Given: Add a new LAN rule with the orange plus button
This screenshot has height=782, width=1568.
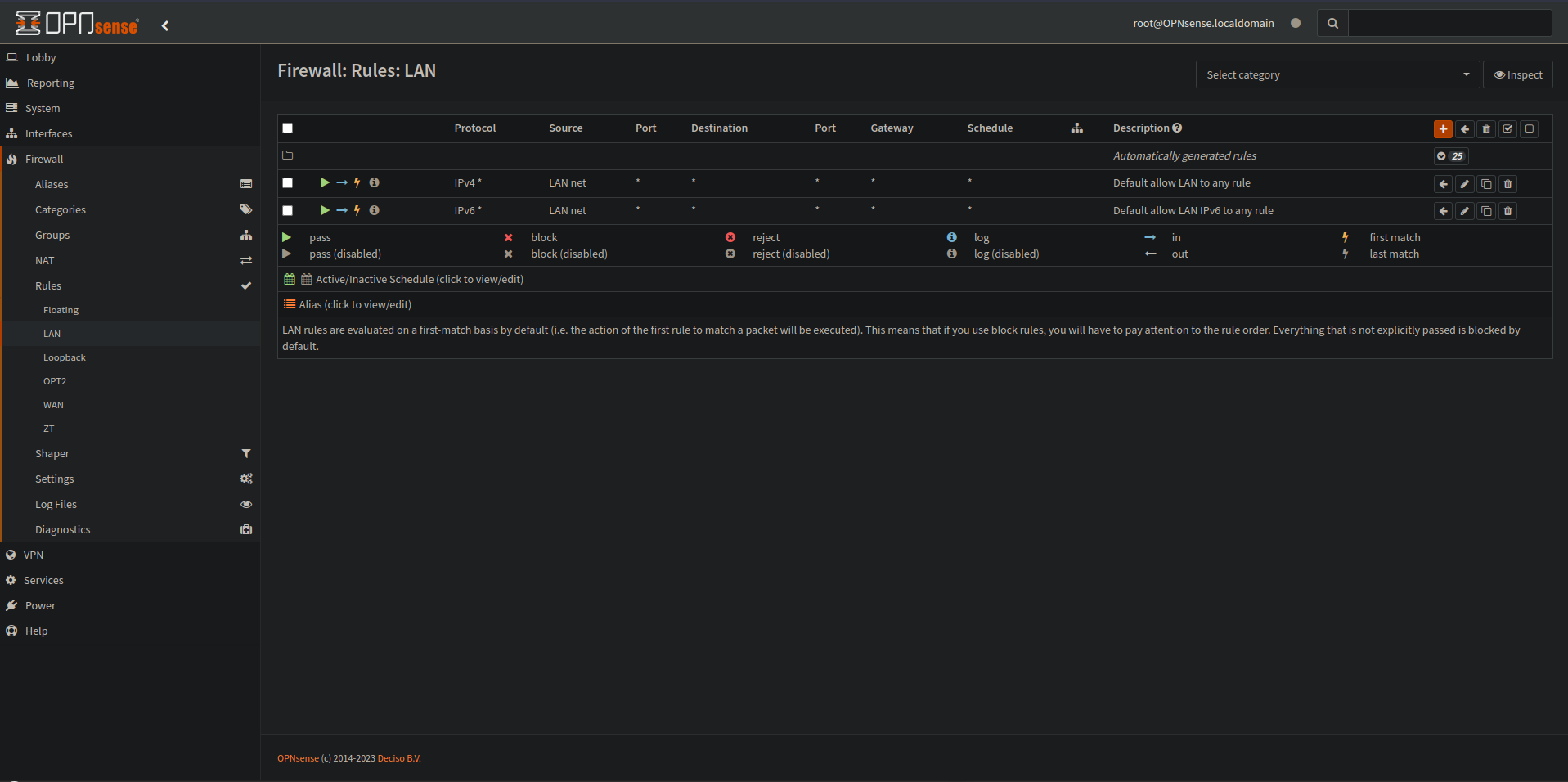Looking at the screenshot, I should pyautogui.click(x=1443, y=128).
